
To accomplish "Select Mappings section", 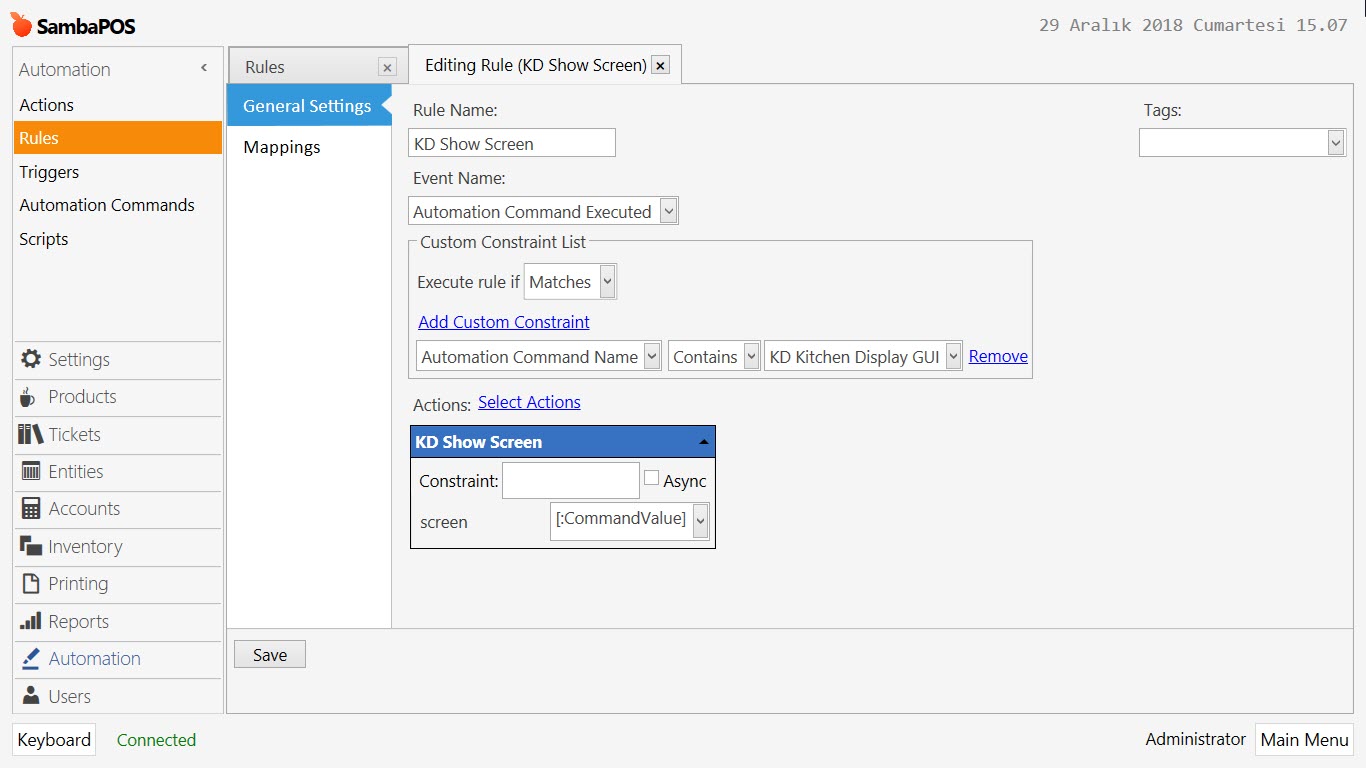I will pos(282,147).
